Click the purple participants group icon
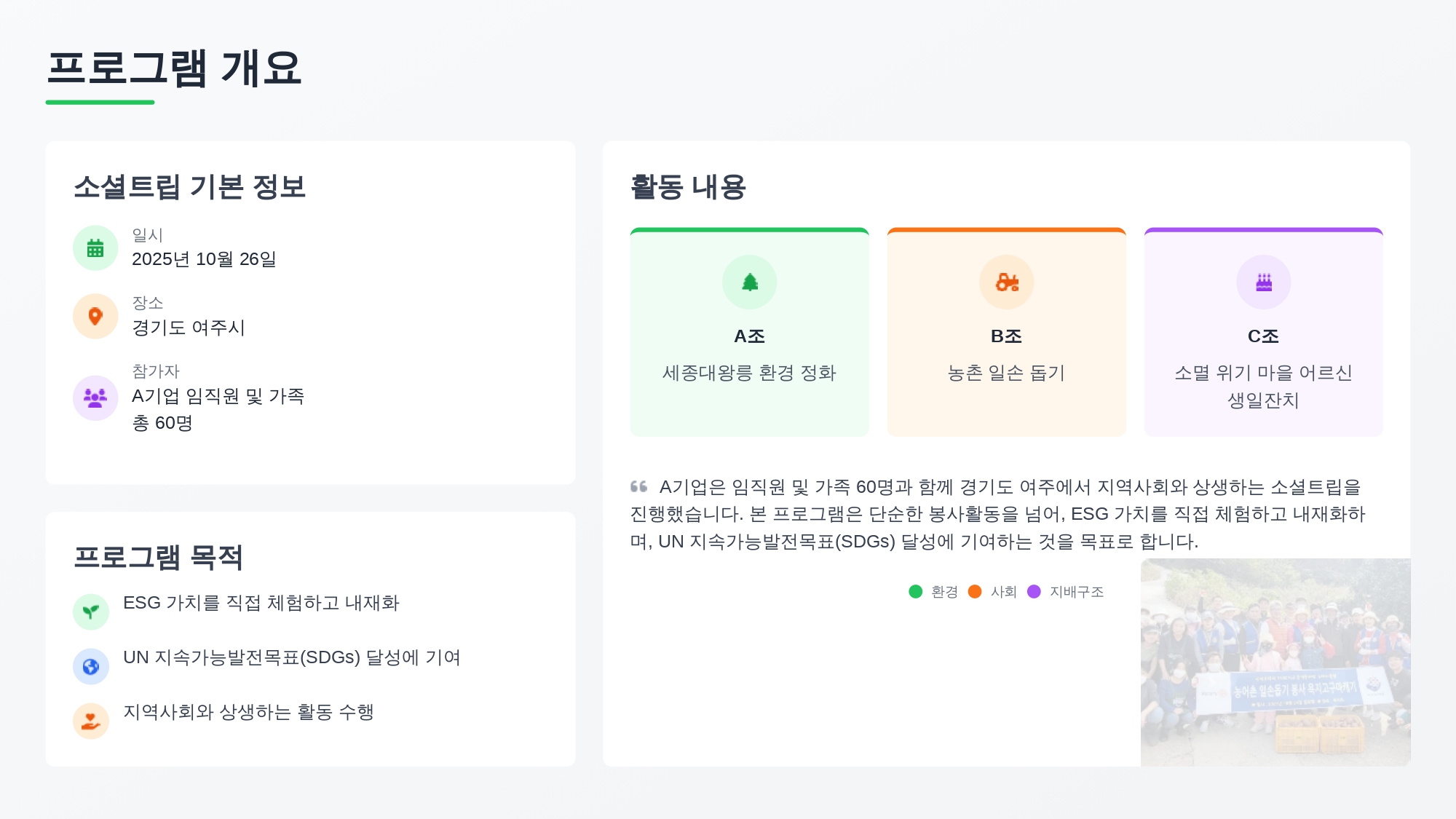 coord(95,397)
